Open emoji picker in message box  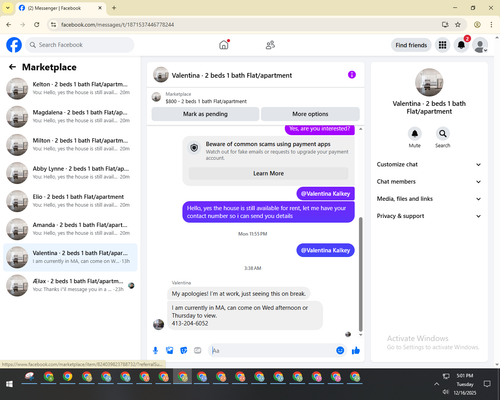click(x=340, y=350)
